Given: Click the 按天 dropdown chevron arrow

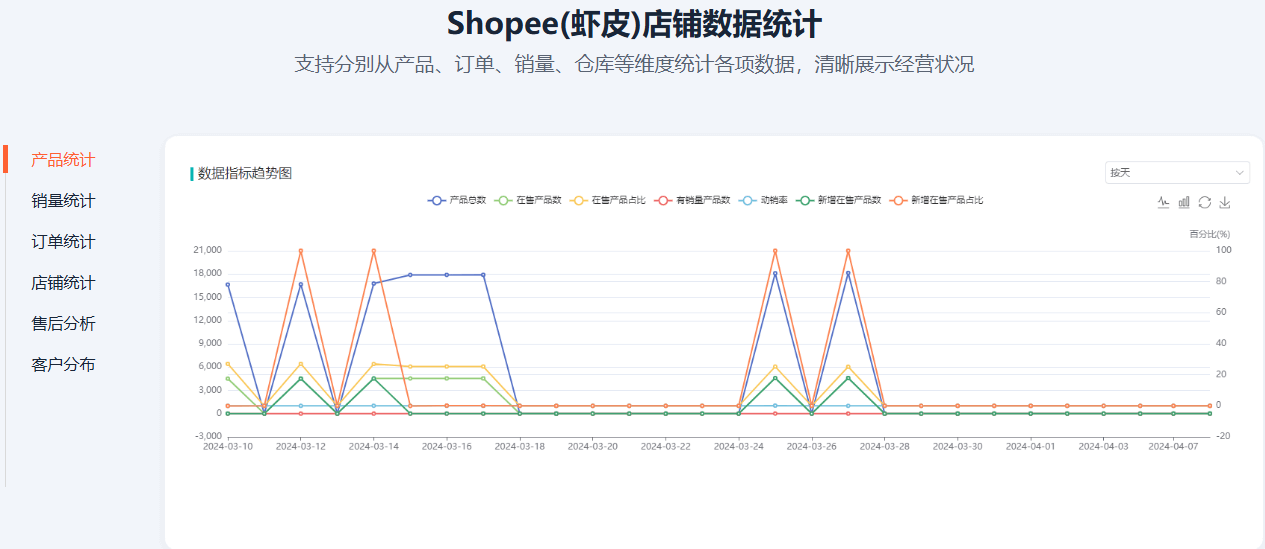Looking at the screenshot, I should pos(1240,173).
